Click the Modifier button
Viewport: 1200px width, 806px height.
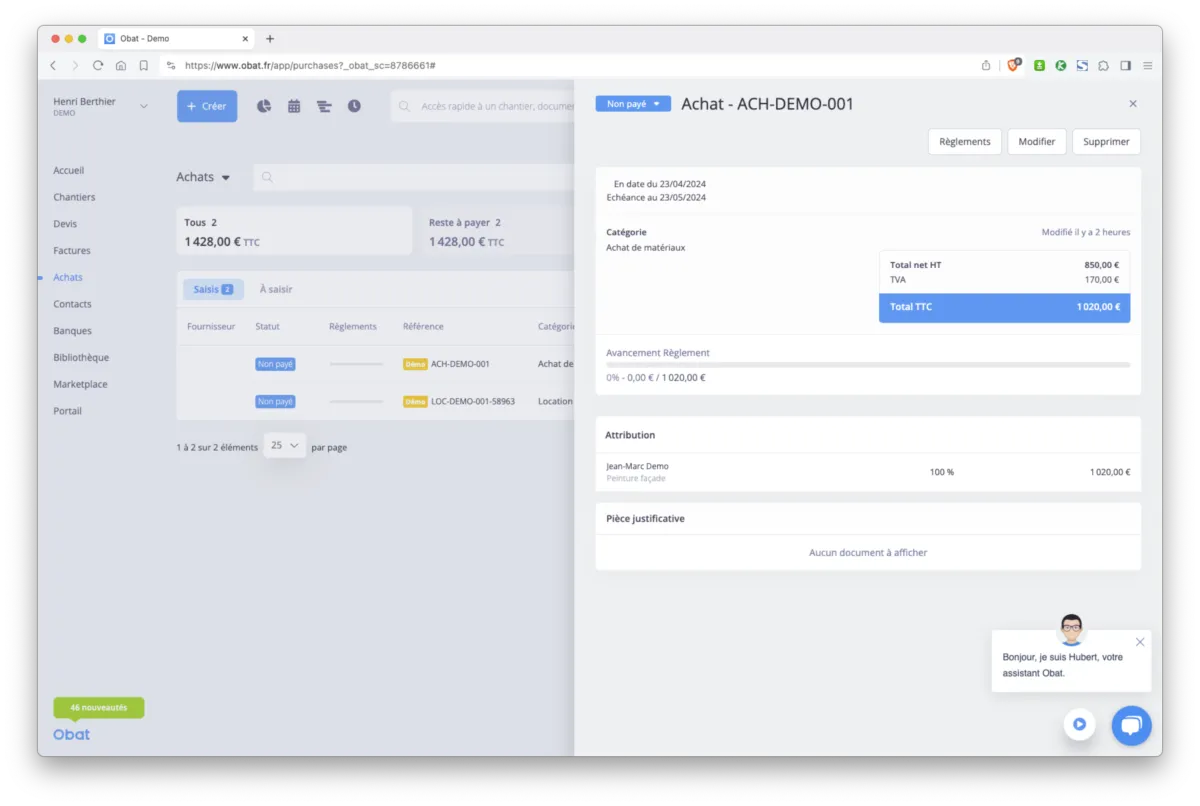[x=1037, y=142]
